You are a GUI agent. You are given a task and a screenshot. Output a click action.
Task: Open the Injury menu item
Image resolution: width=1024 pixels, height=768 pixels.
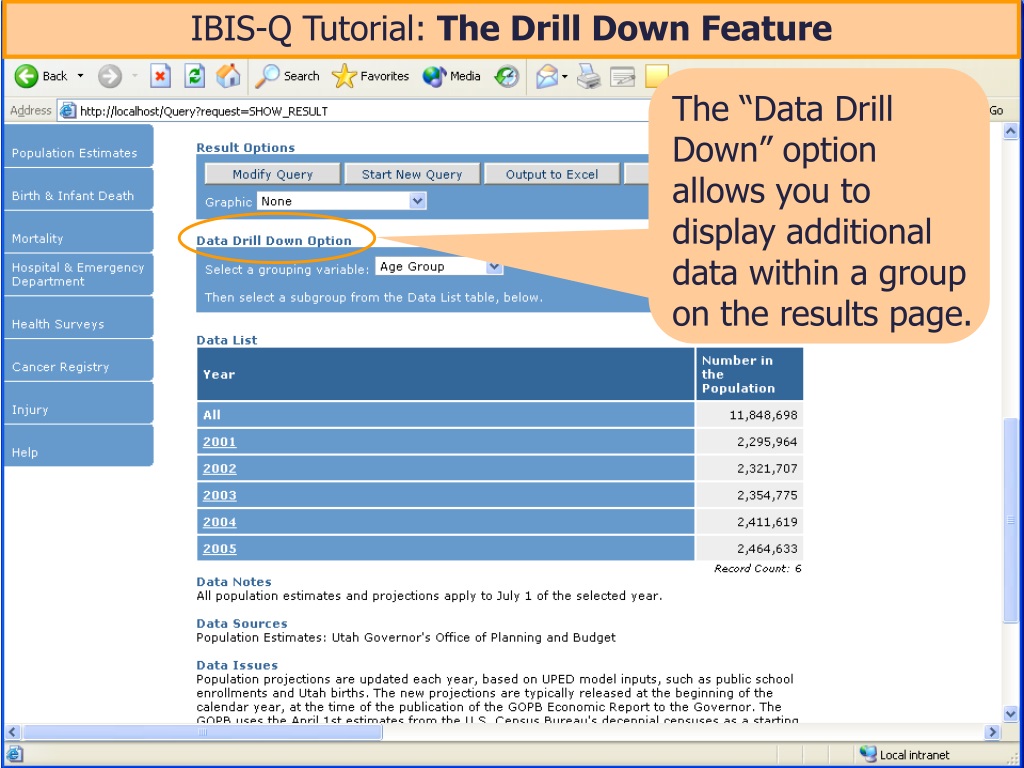pyautogui.click(x=78, y=403)
